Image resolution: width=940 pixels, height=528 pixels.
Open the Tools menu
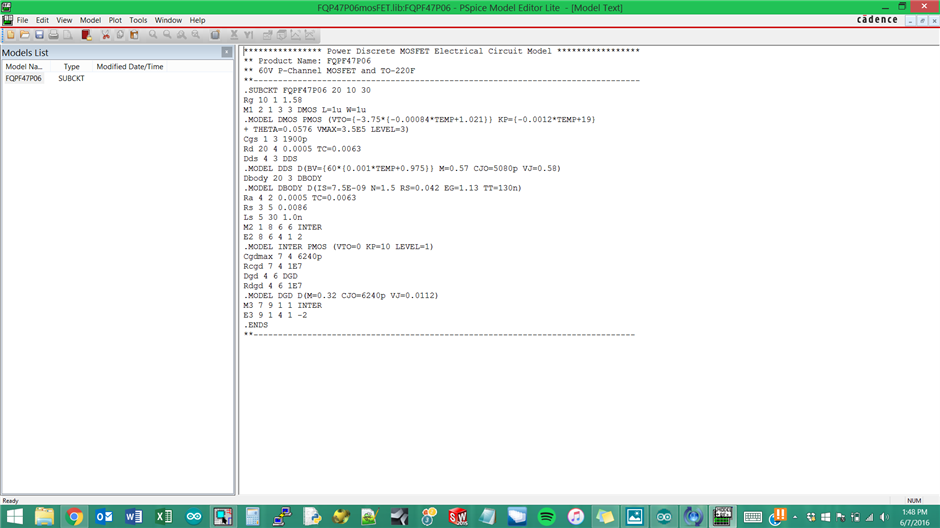click(138, 20)
